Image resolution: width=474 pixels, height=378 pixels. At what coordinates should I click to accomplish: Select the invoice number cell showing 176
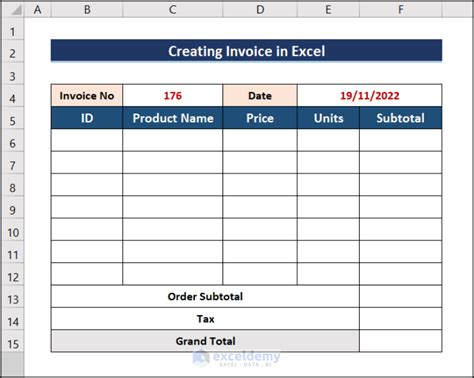pyautogui.click(x=173, y=96)
